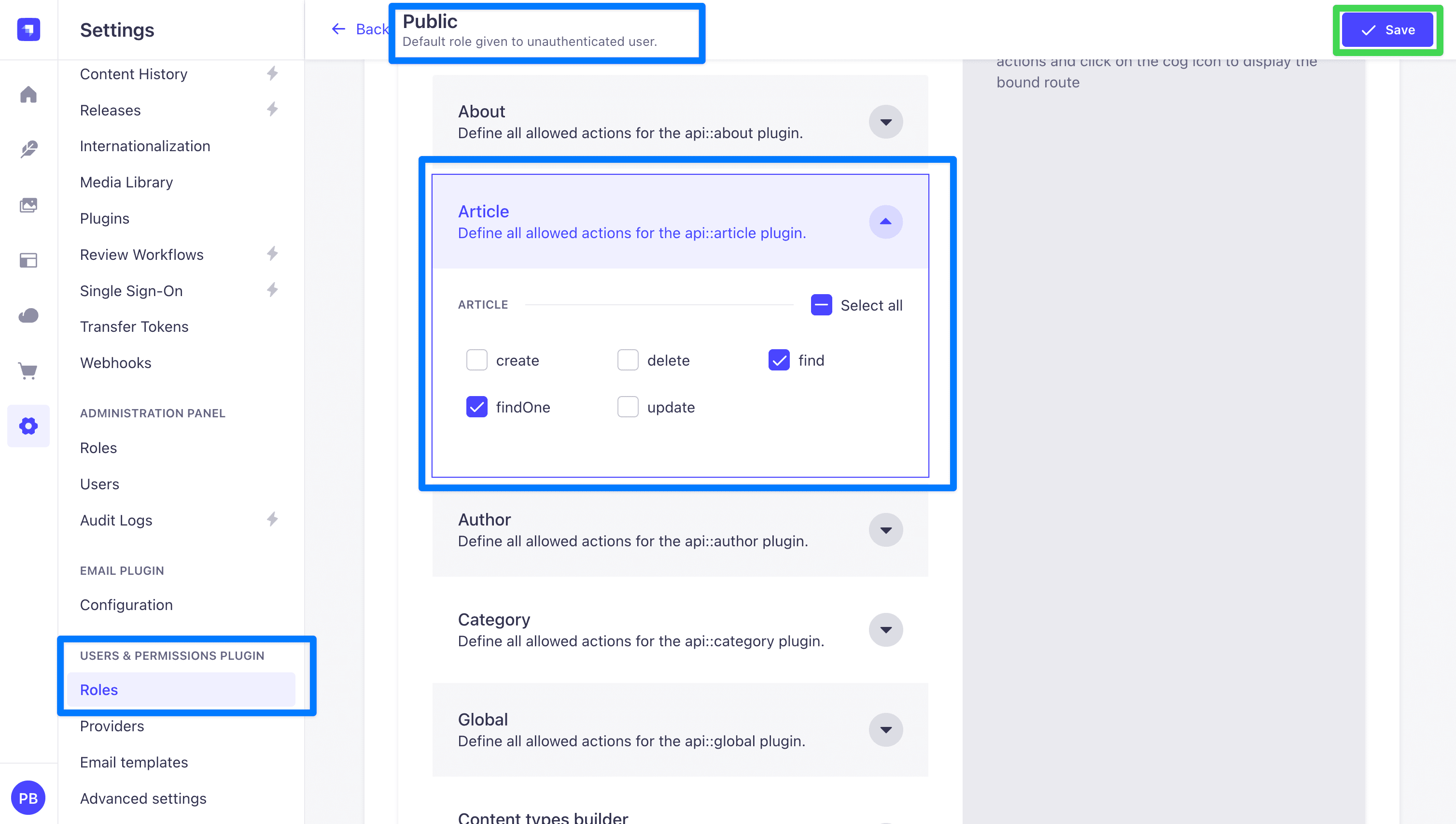Click lightning icon beside Releases
1456x824 pixels.
(x=272, y=110)
